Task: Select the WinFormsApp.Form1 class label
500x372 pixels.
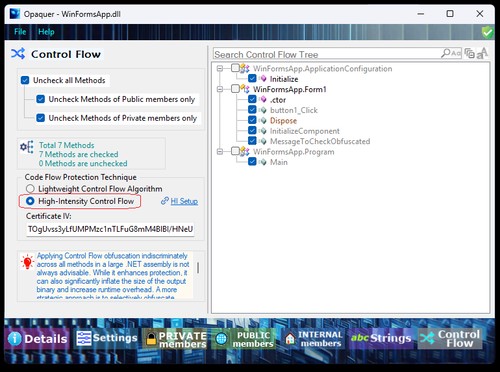Action: pos(290,89)
